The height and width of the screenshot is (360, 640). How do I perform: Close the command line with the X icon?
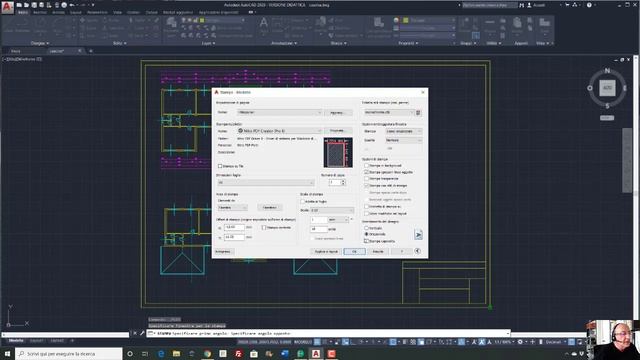(x=135, y=333)
